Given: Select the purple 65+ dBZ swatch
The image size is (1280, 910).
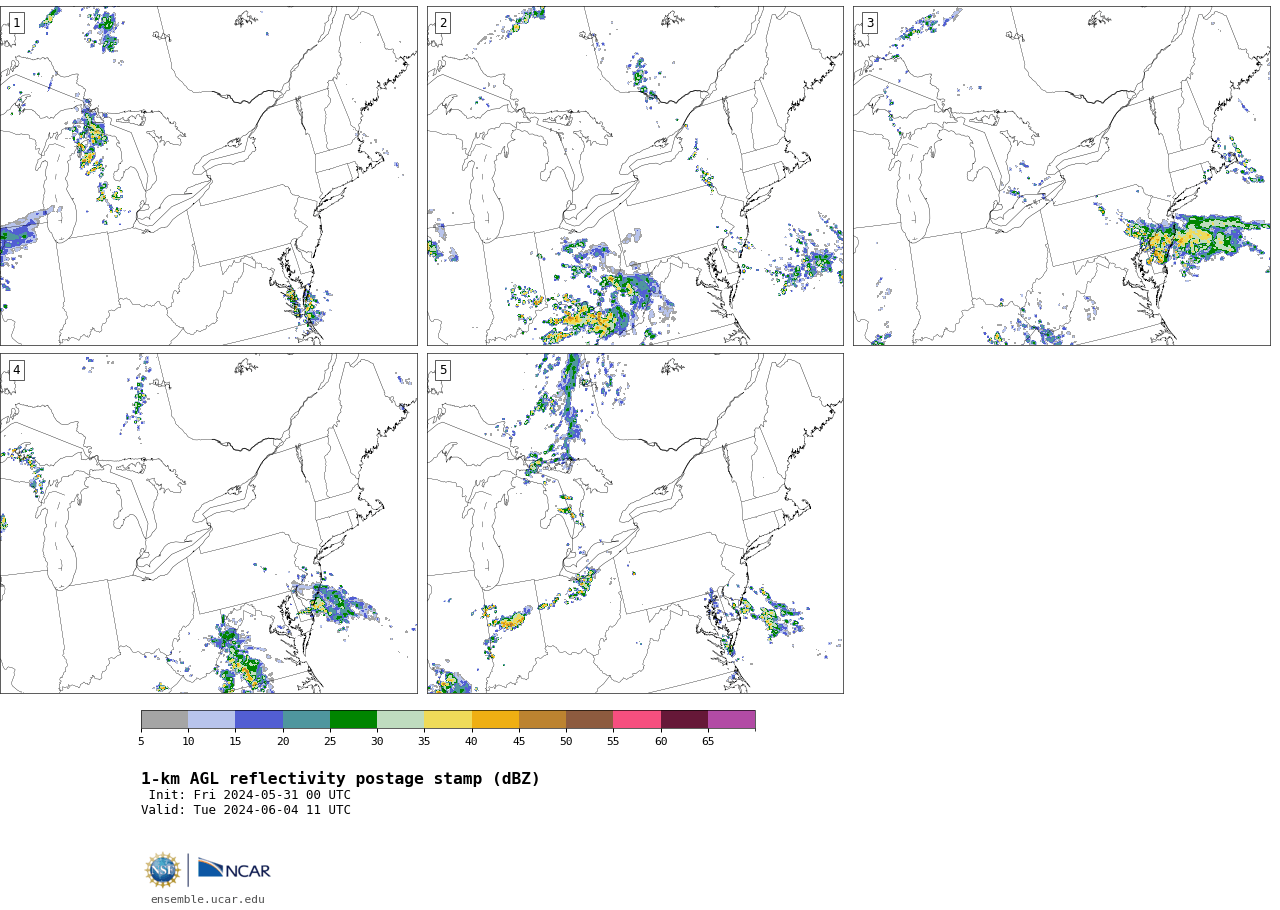Looking at the screenshot, I should pyautogui.click(x=731, y=720).
